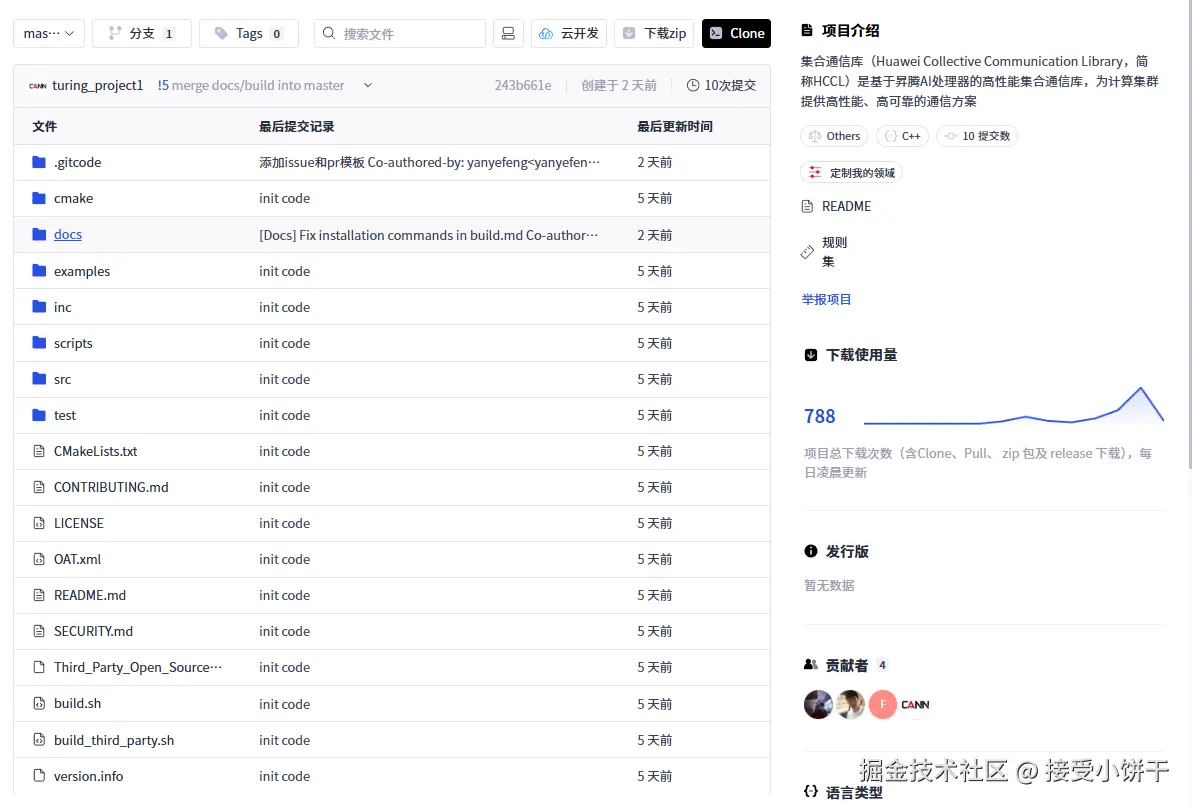Click the Third_Party_Open_Source file icon
This screenshot has height=807, width=1192.
(x=39, y=667)
